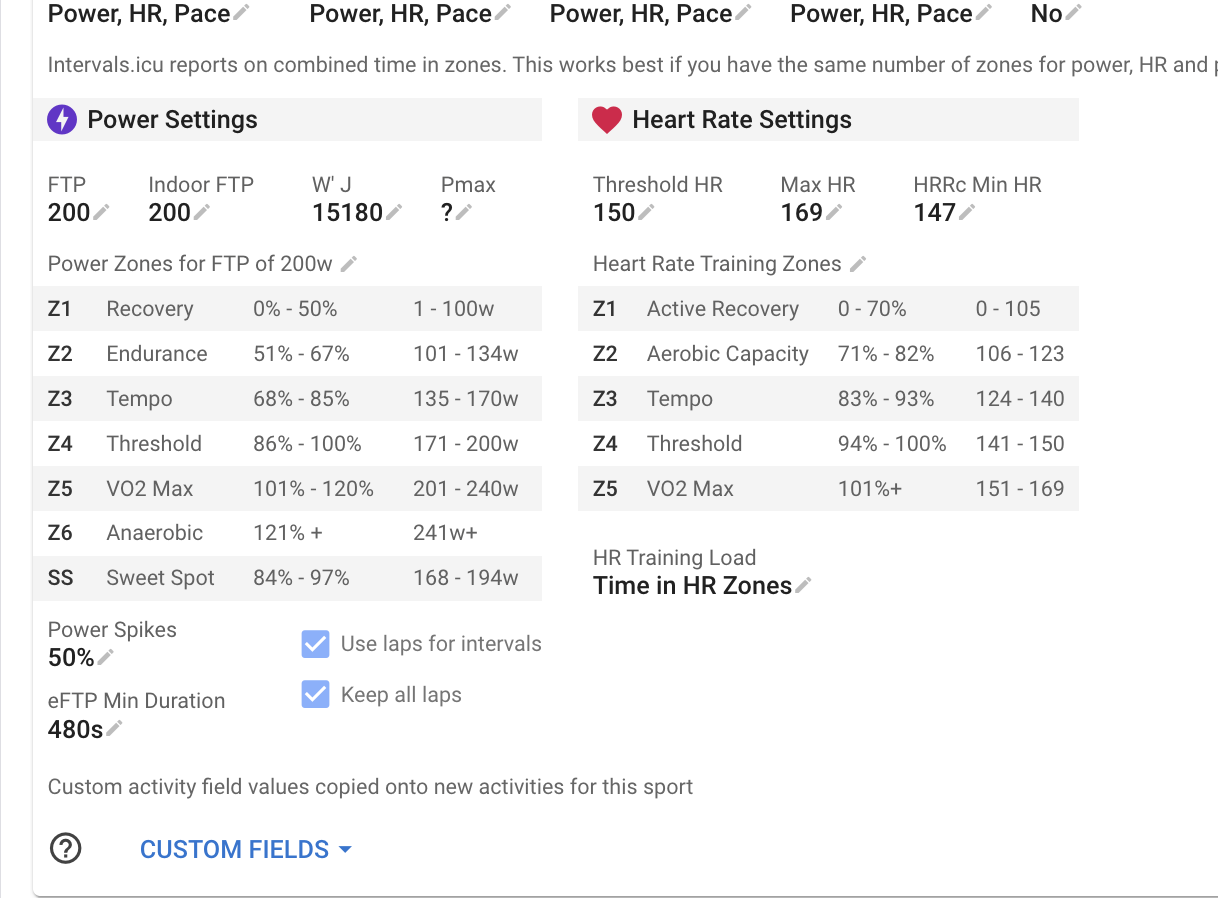Edit the Indoor FTP value pencil
Image resolution: width=1218 pixels, height=898 pixels.
tap(202, 212)
